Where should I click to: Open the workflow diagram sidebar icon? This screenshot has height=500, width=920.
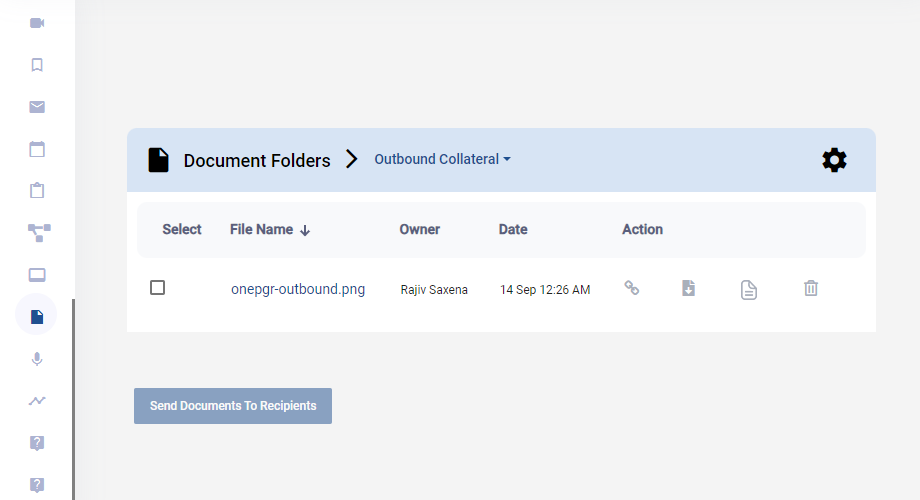click(x=39, y=233)
